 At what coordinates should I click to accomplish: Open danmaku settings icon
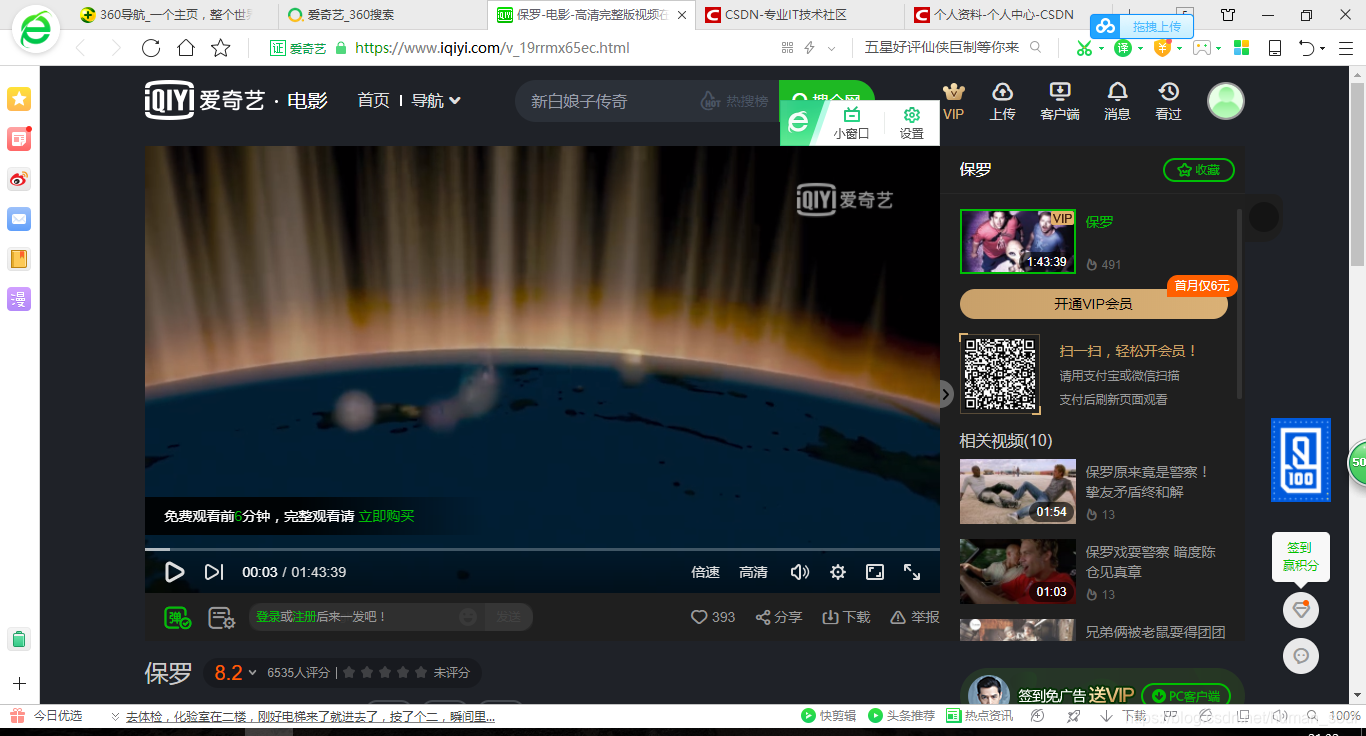click(221, 618)
